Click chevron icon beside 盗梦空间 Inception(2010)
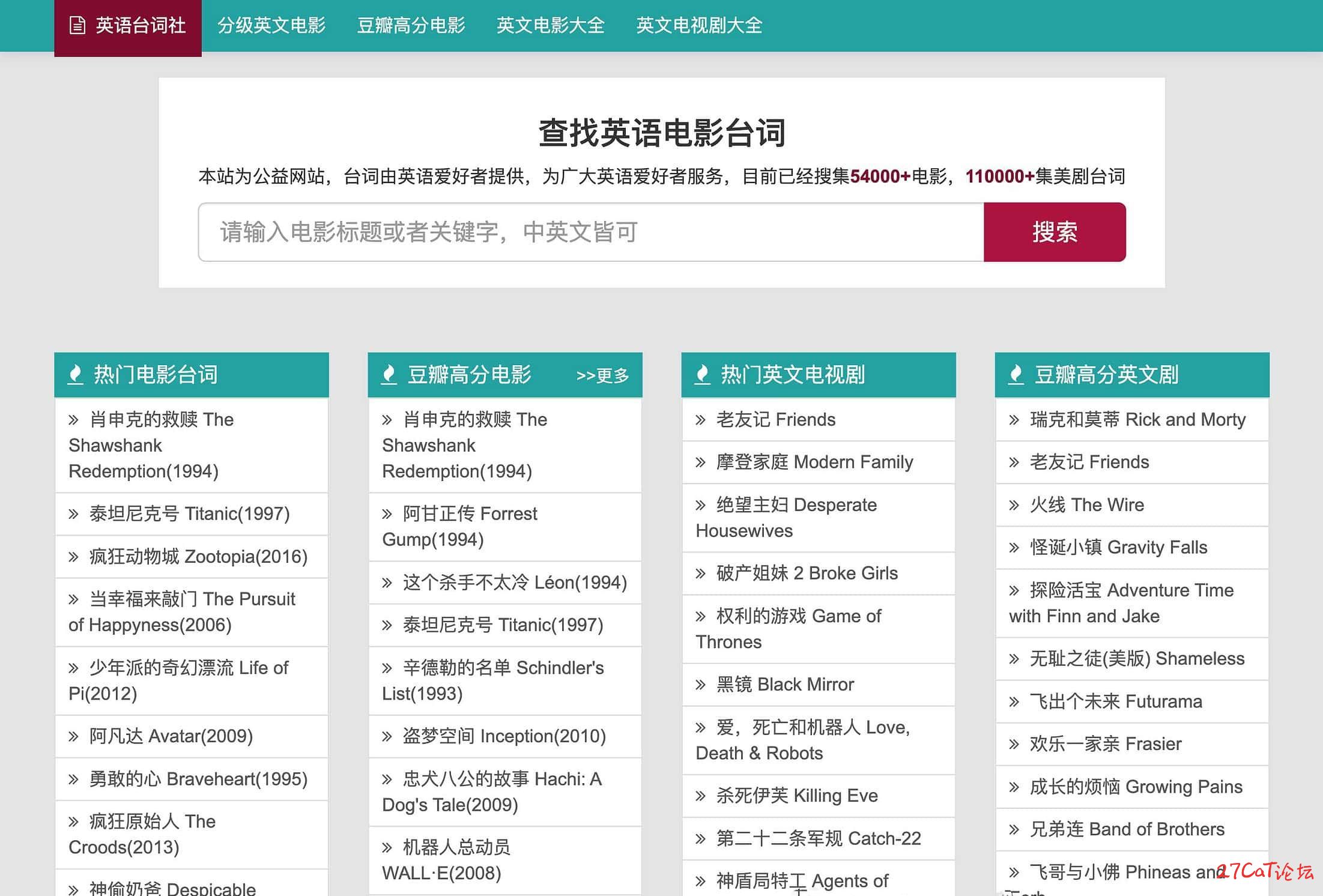 click(387, 736)
